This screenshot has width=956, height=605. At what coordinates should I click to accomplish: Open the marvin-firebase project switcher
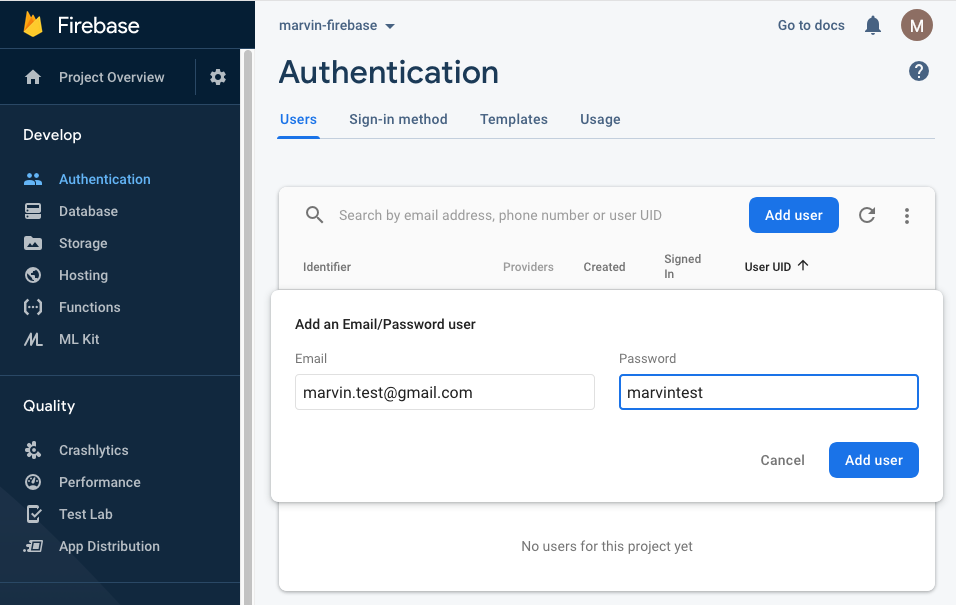(336, 26)
